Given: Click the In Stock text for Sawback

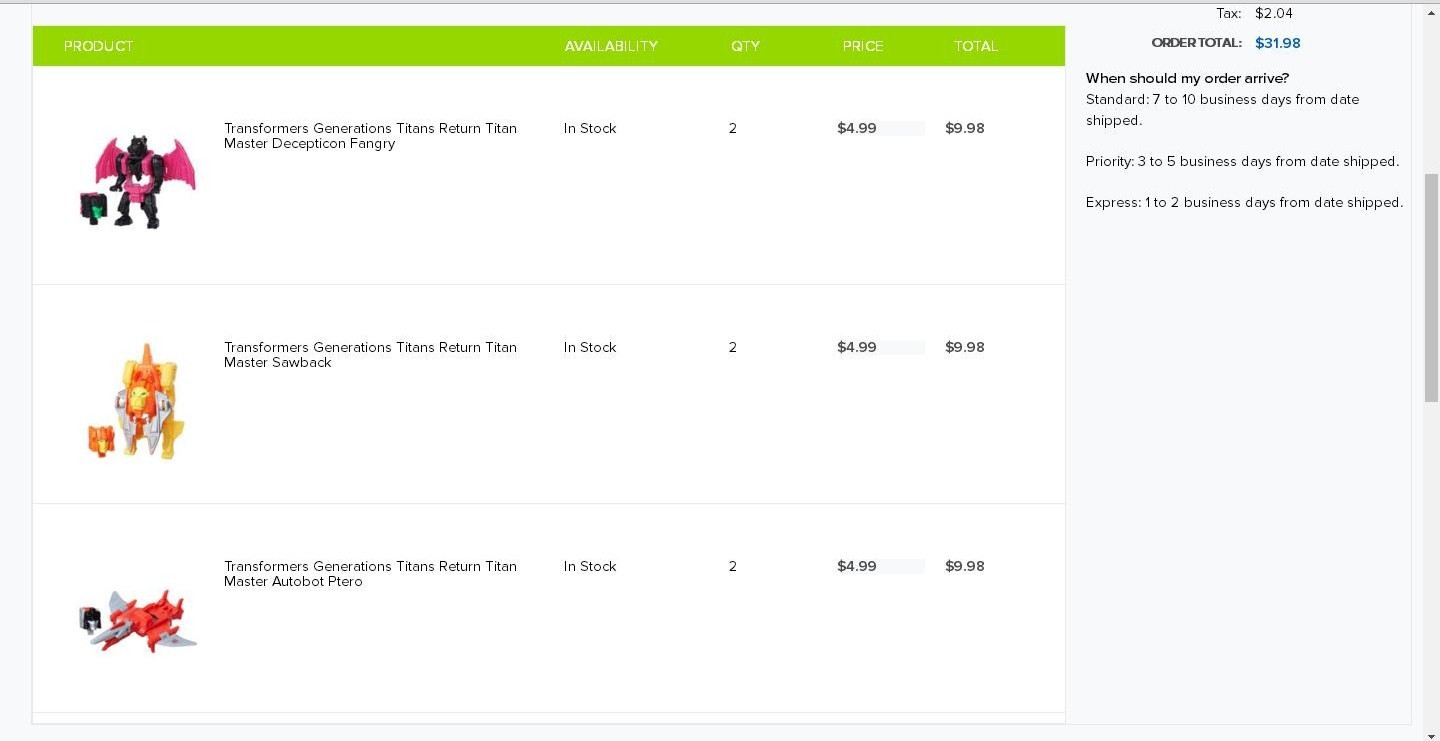Looking at the screenshot, I should point(590,347).
